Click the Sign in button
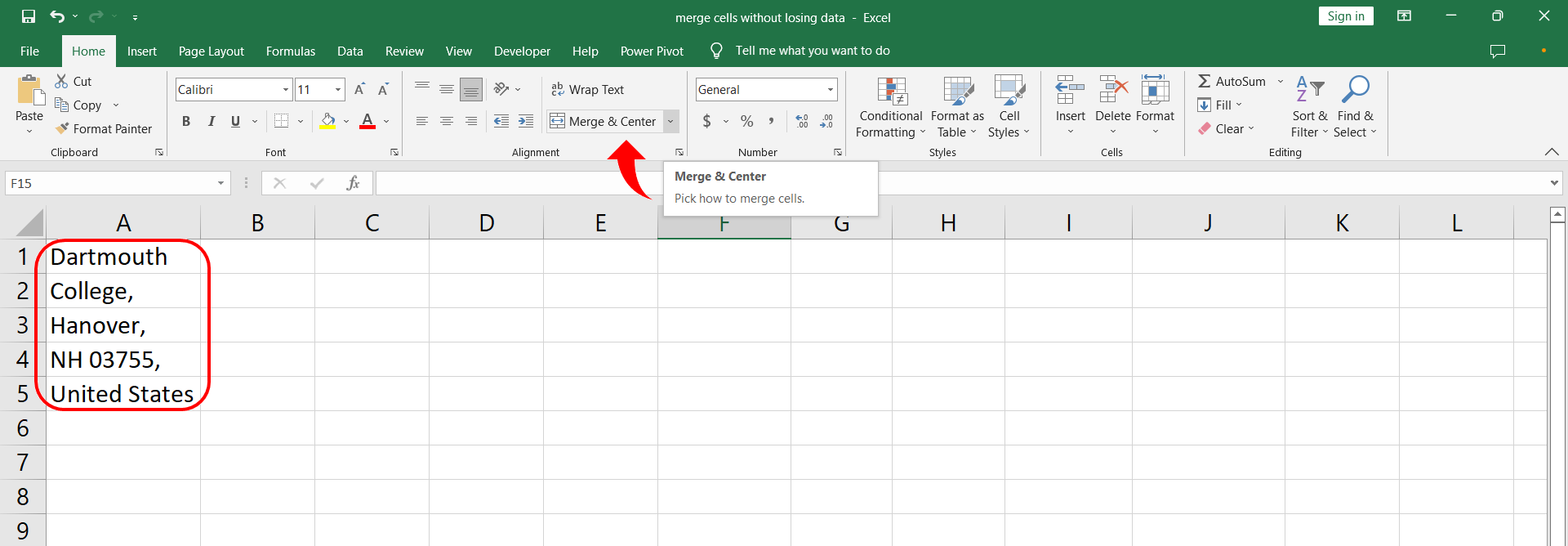 (x=1346, y=16)
